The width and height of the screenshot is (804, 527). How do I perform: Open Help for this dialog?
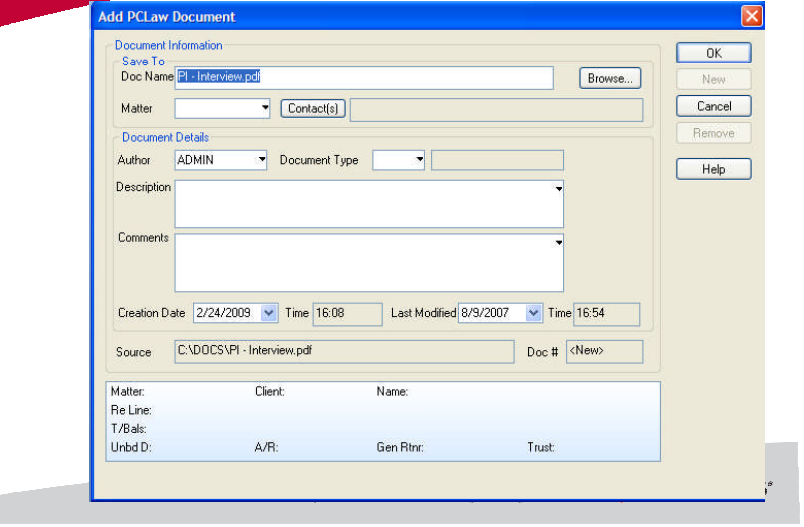(x=713, y=169)
